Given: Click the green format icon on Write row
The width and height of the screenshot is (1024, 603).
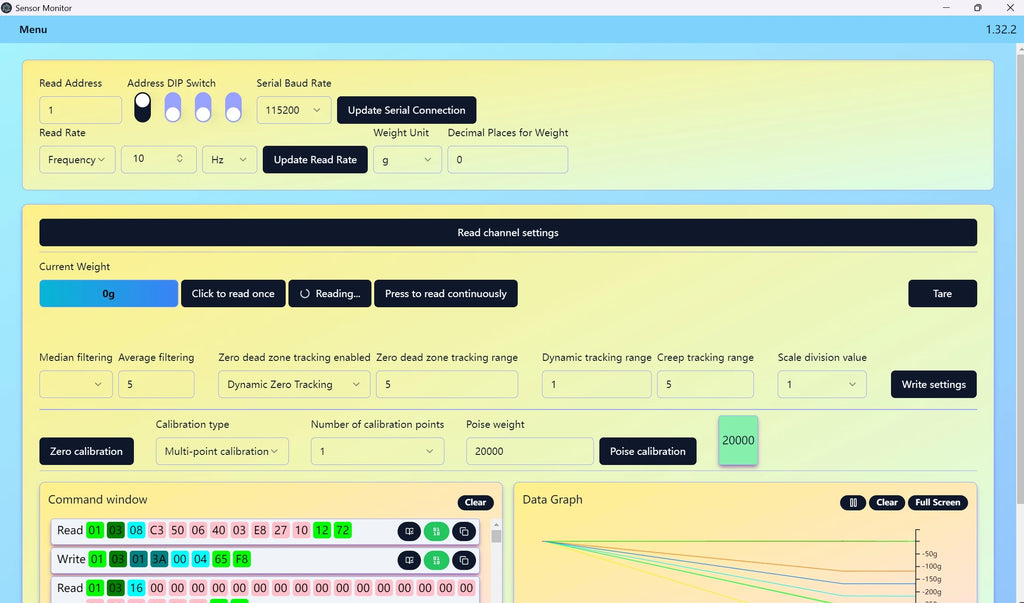Looking at the screenshot, I should tap(436, 560).
